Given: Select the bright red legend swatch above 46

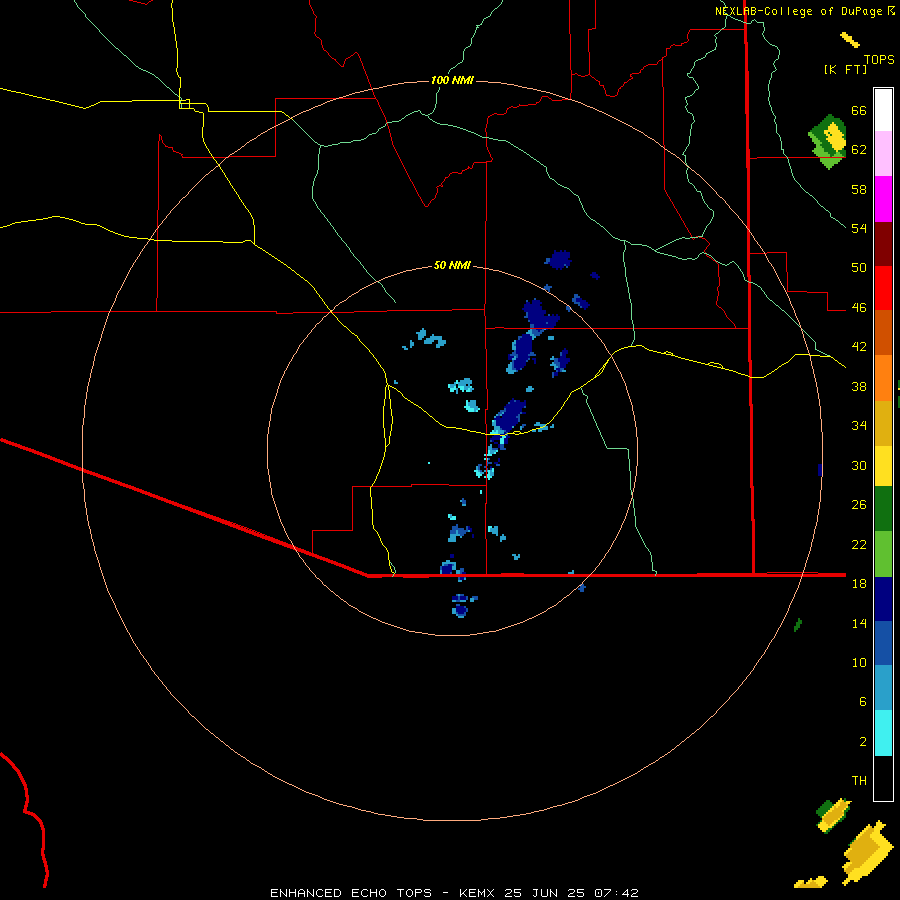Looking at the screenshot, I should tap(883, 288).
